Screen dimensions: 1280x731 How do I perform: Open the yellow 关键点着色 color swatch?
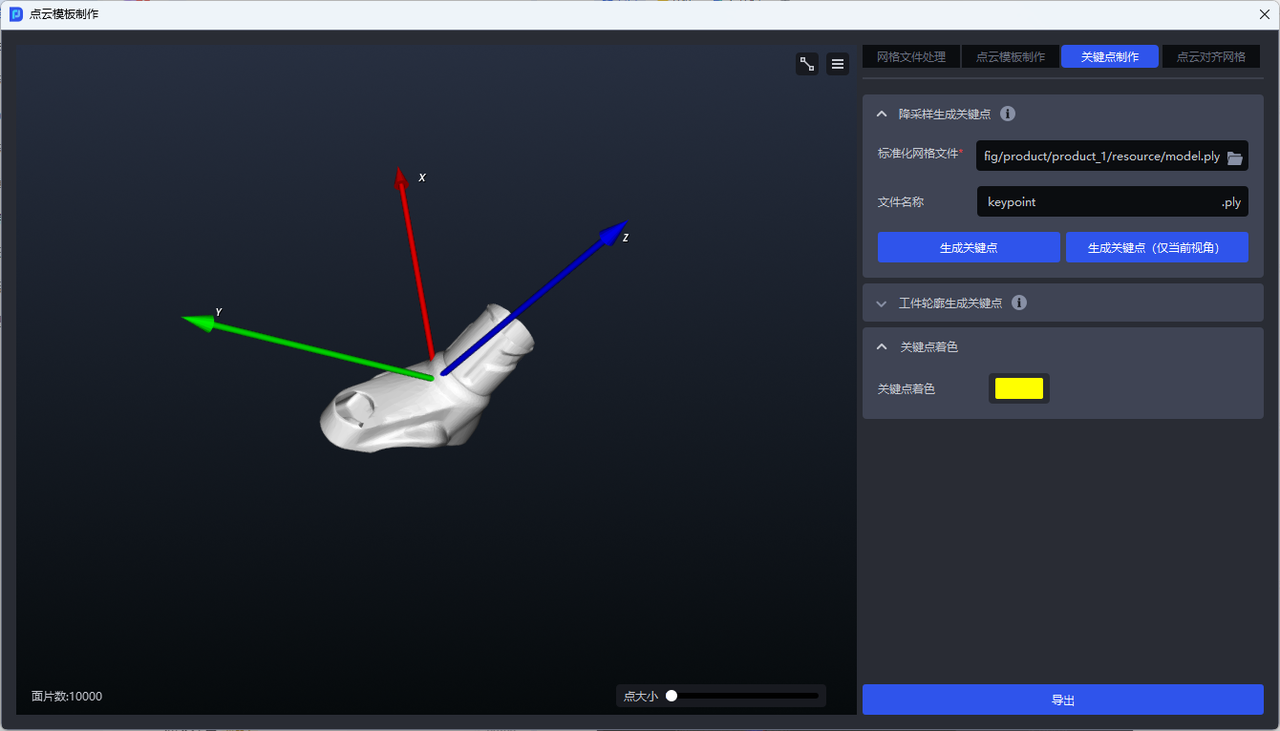coord(1019,389)
